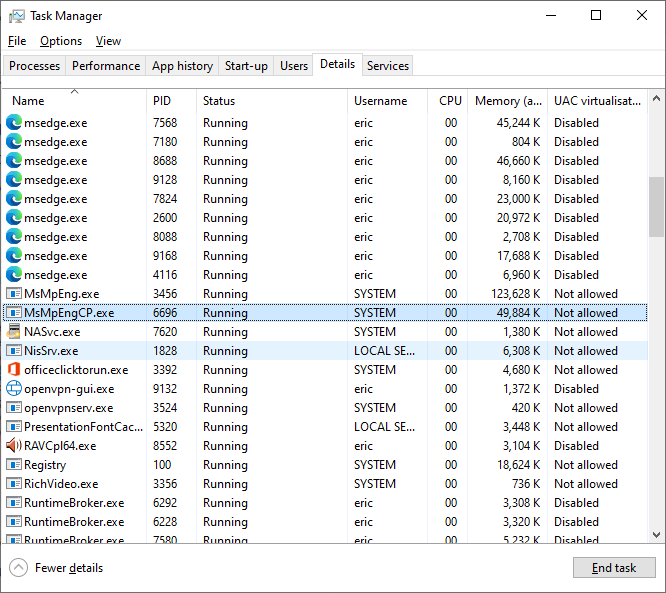Open the File menu
Viewport: 666px width, 593px height.
coord(17,41)
